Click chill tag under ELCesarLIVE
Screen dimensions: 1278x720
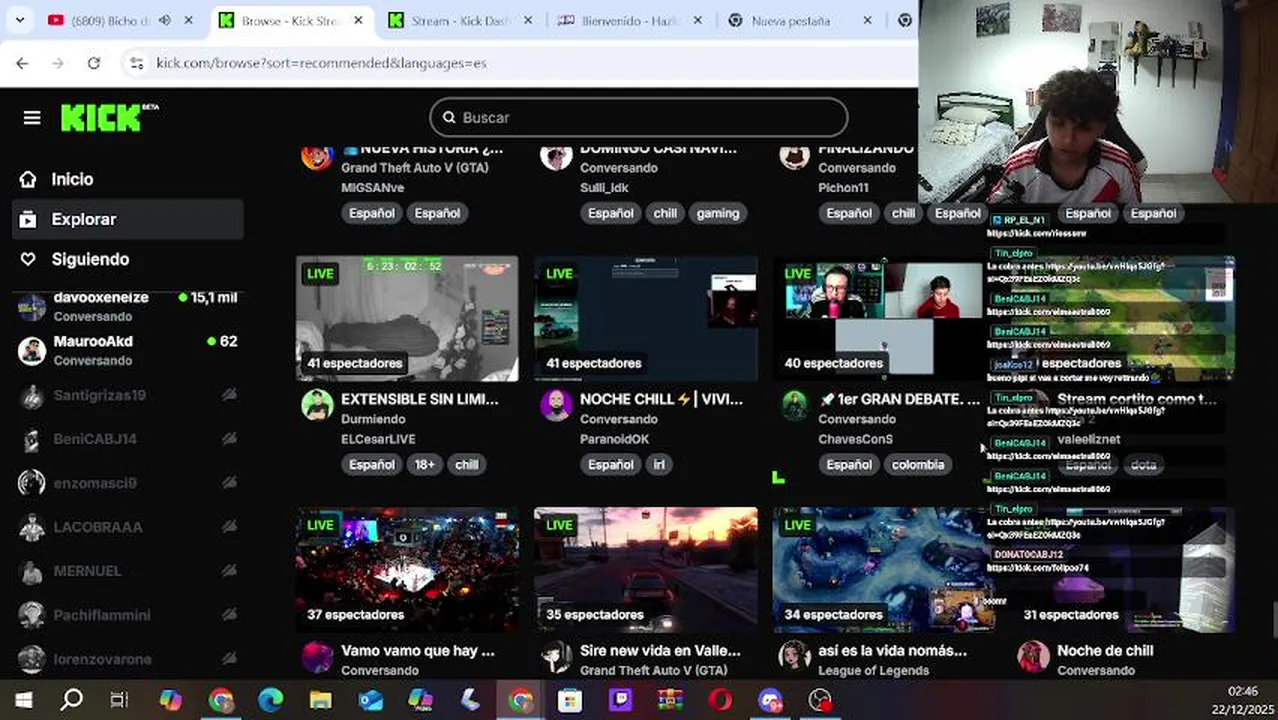point(467,465)
